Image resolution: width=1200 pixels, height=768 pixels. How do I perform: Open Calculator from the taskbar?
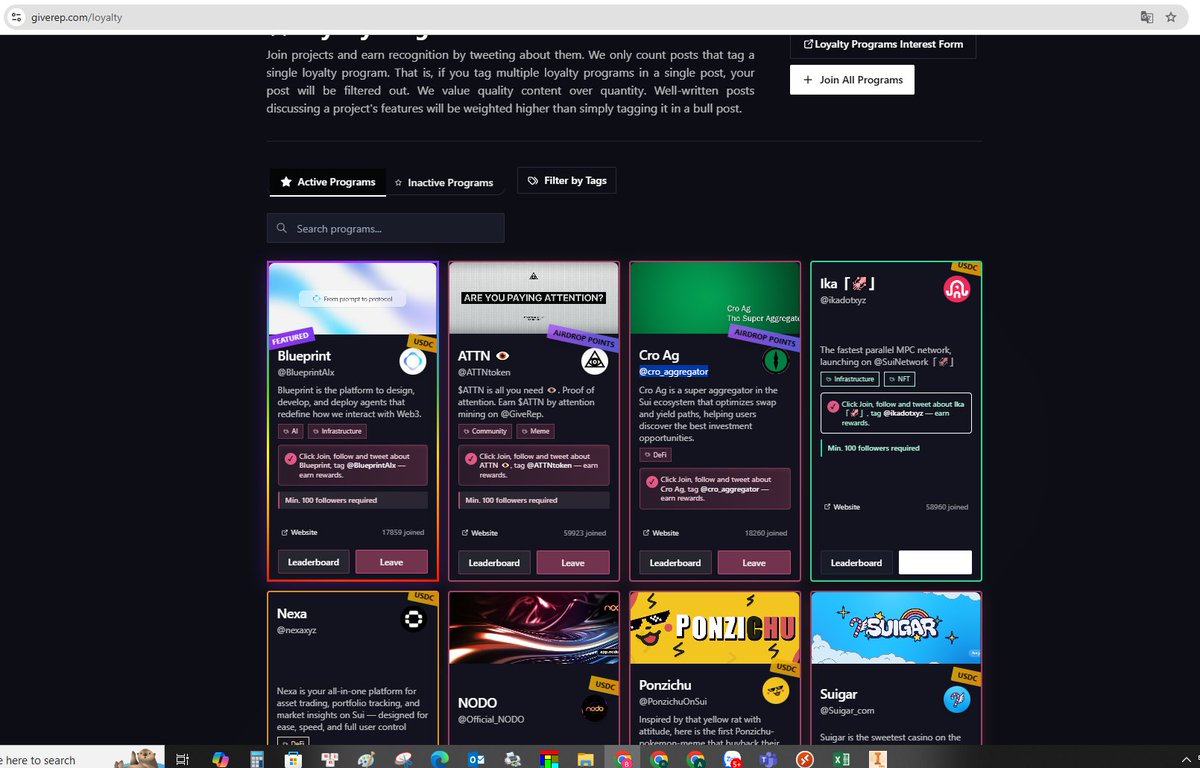[x=256, y=759]
